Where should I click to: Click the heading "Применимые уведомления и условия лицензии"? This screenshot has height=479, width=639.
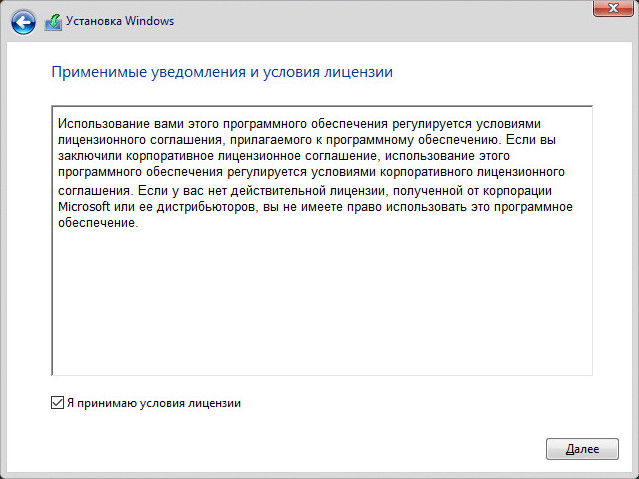click(x=221, y=72)
